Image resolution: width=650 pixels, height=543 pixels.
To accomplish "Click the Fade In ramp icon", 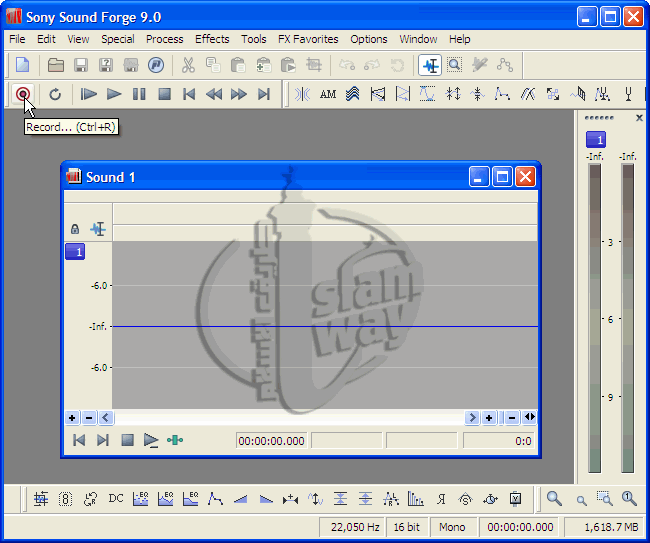I will coord(240,499).
